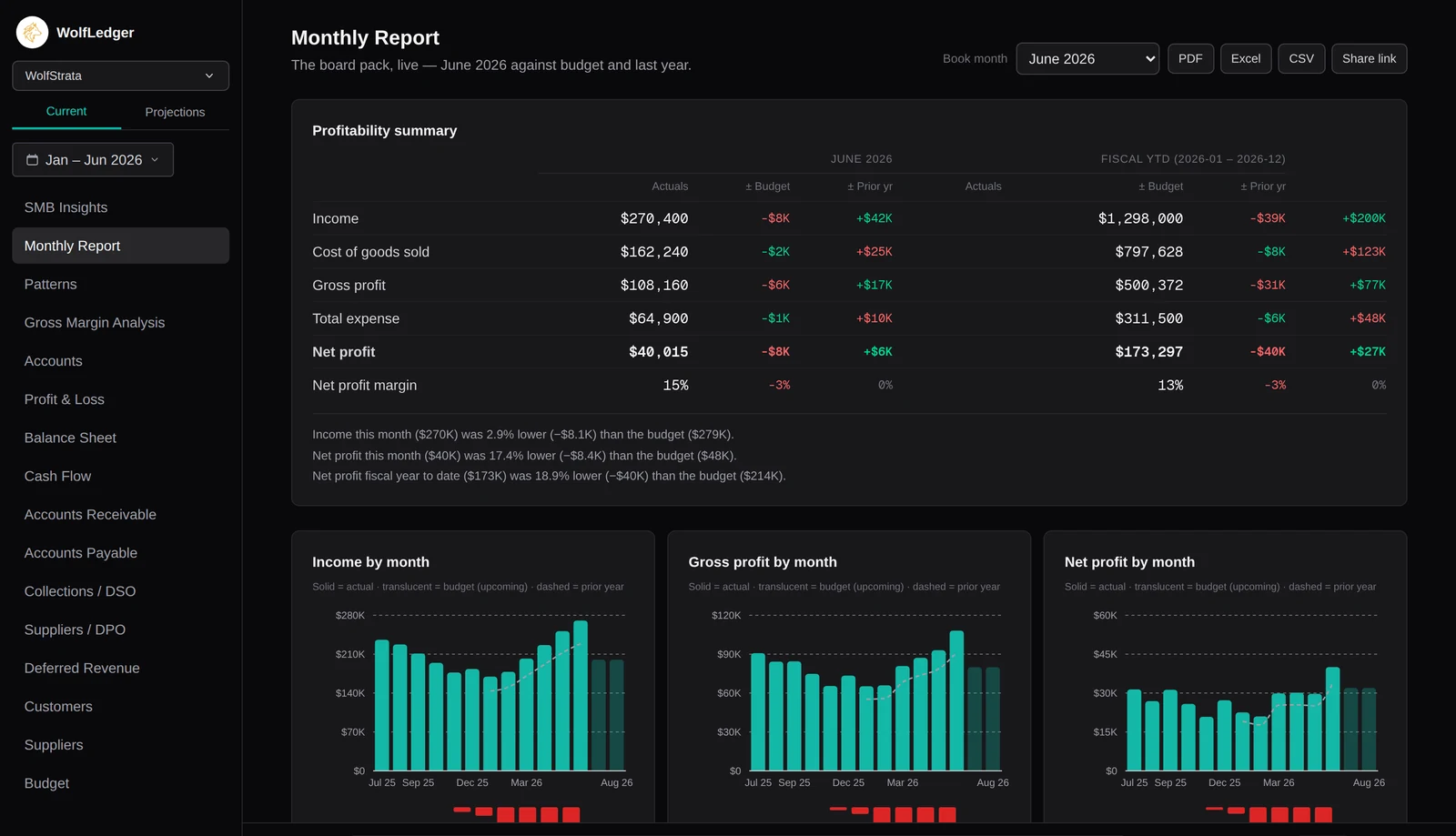Click June Gross profit $108,160
1456x836 pixels.
[x=654, y=286]
